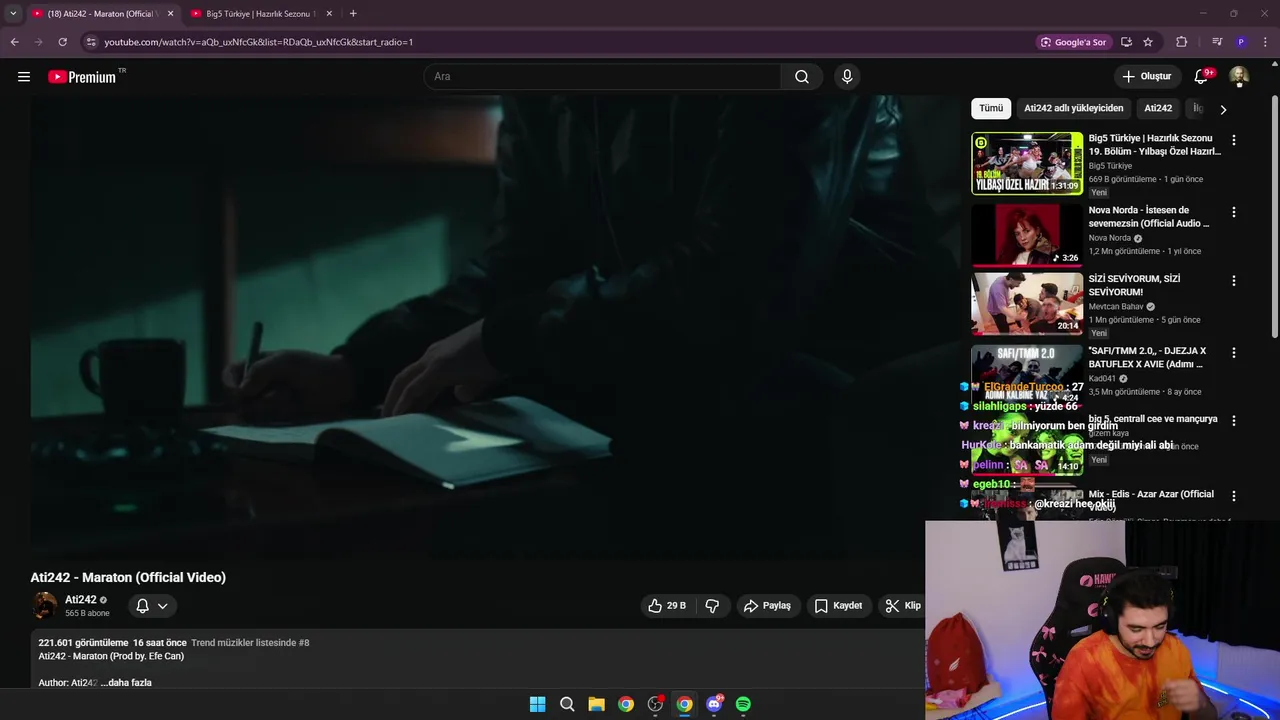Open options for Nova Norda video
The height and width of the screenshot is (720, 1280).
point(1234,212)
